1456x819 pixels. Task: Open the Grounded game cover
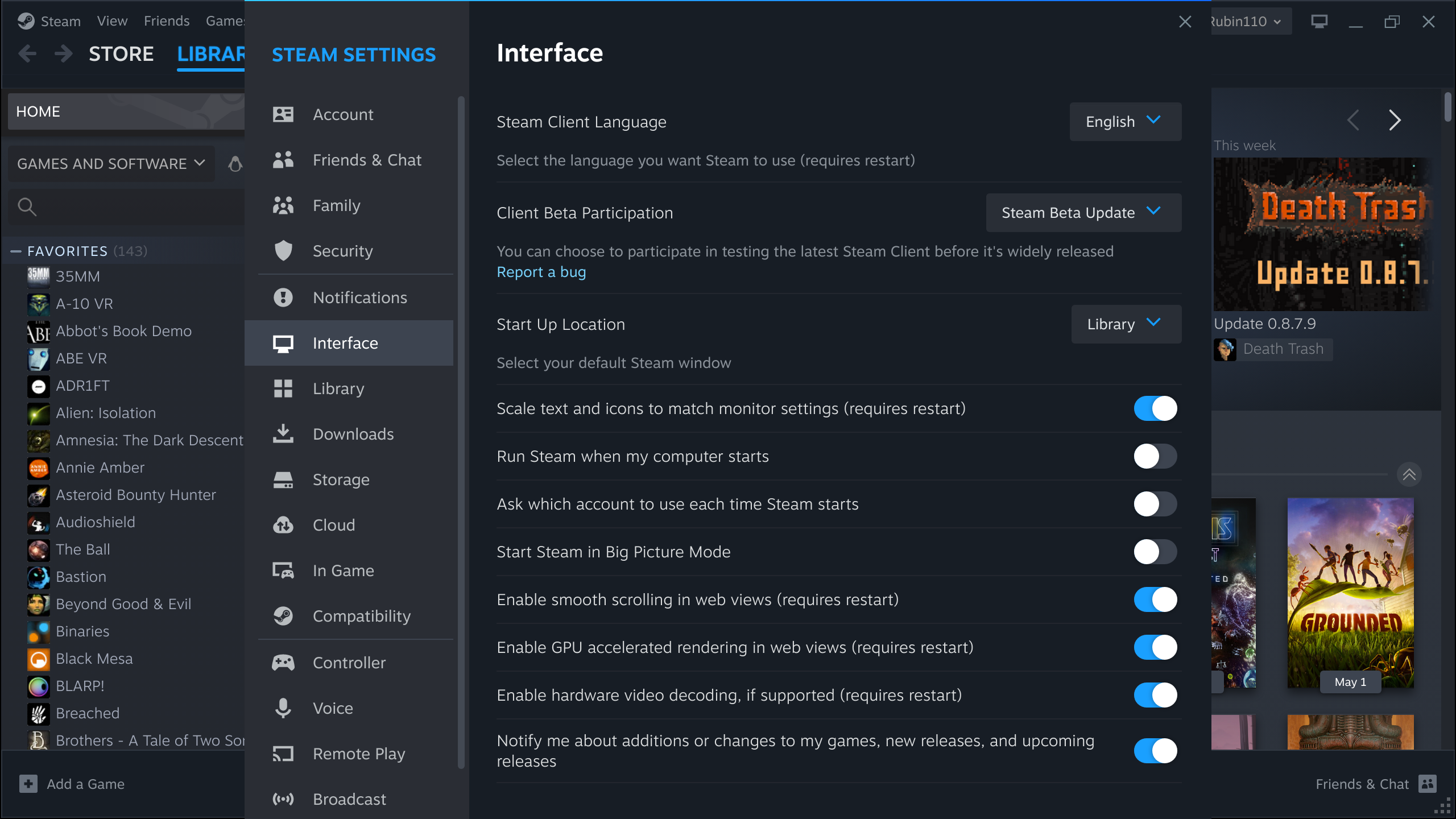1350,593
